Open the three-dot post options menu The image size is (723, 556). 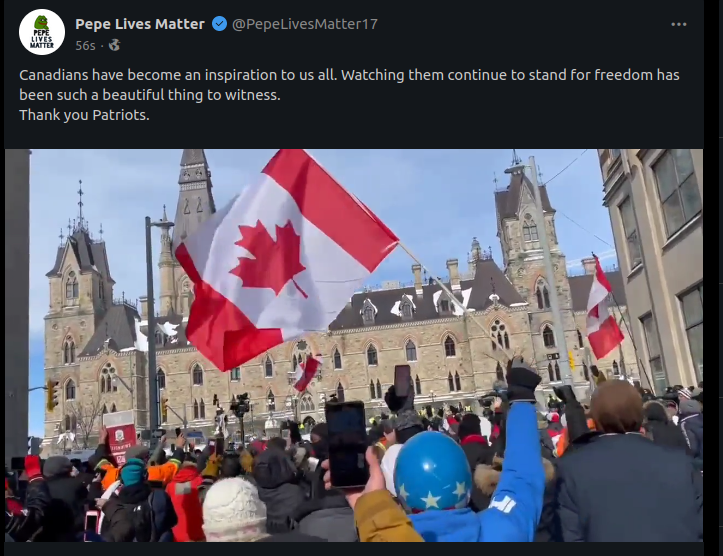tap(679, 24)
